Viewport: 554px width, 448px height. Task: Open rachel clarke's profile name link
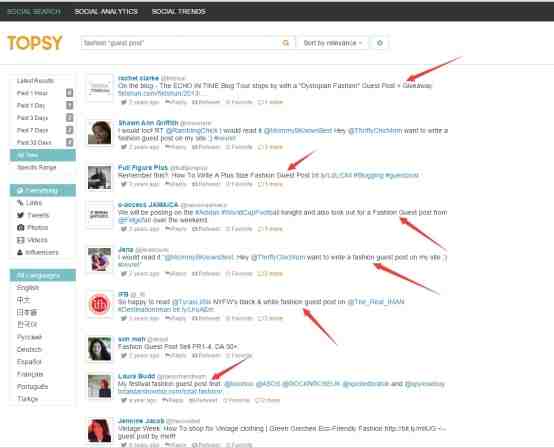[x=138, y=78]
